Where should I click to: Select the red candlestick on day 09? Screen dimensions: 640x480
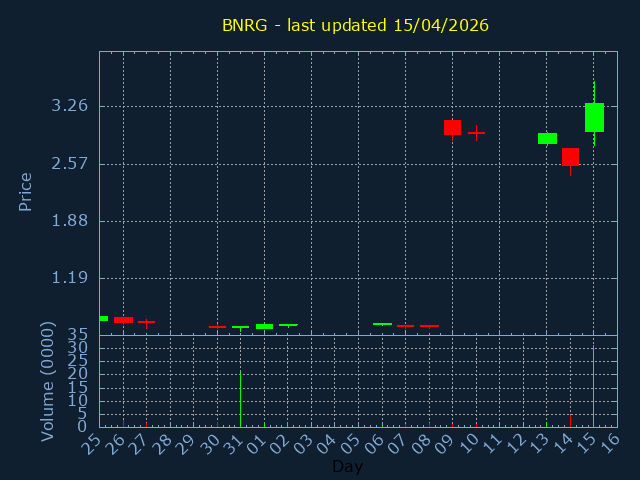452,127
